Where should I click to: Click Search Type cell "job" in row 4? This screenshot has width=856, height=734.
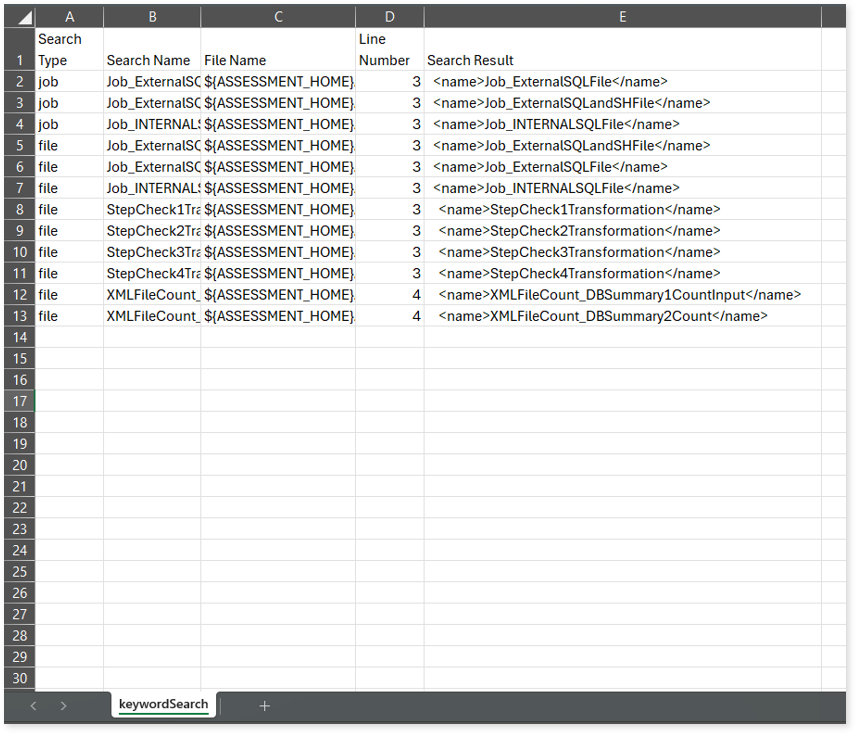click(69, 124)
